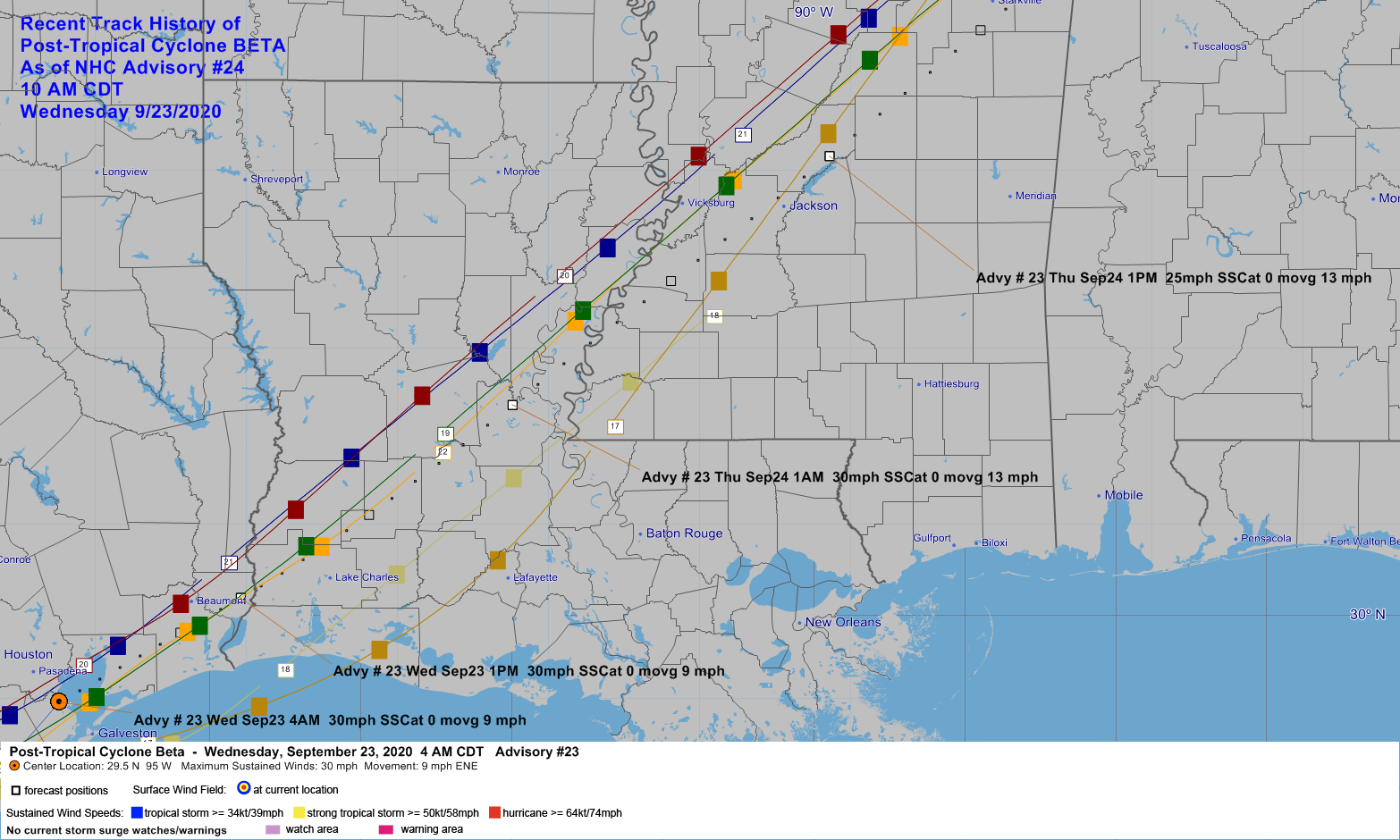Click the number 20 label near Pasadena
The image size is (1400, 840).
click(x=83, y=665)
